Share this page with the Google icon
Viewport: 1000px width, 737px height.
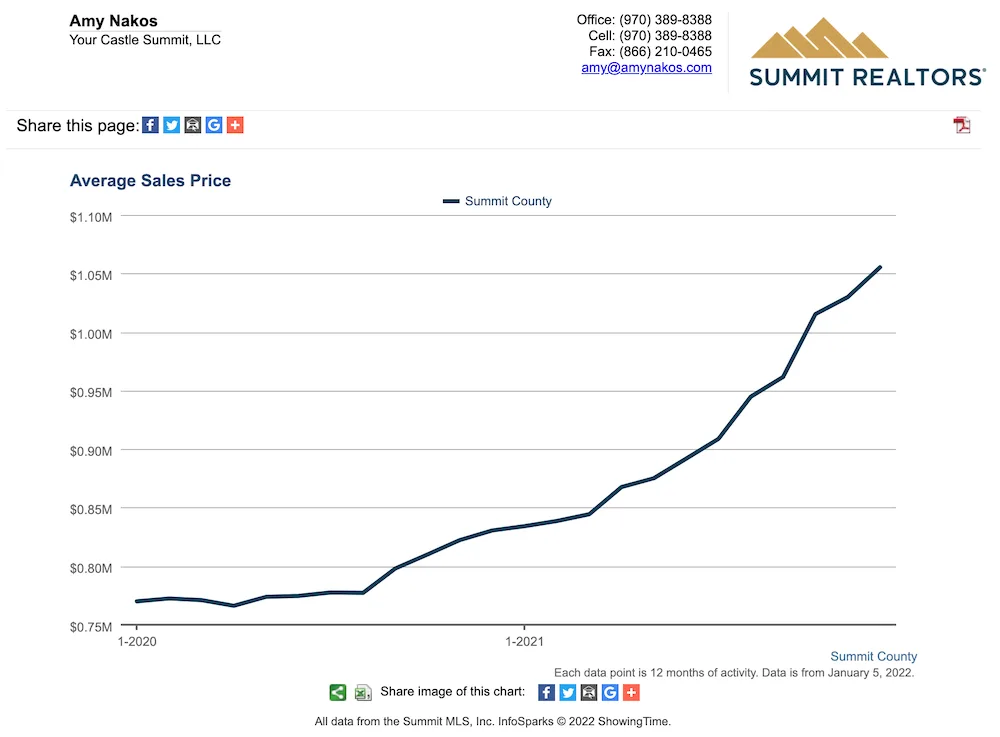pyautogui.click(x=214, y=125)
